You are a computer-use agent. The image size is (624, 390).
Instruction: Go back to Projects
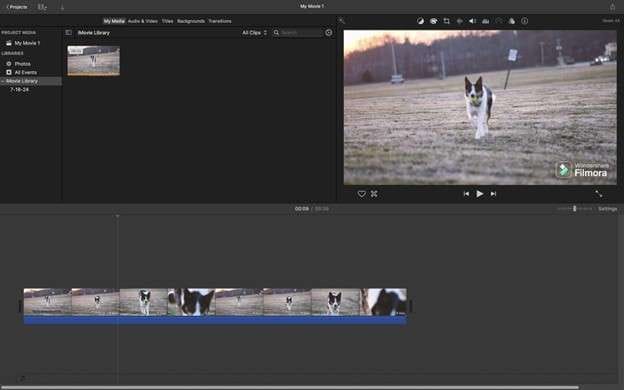(17, 7)
